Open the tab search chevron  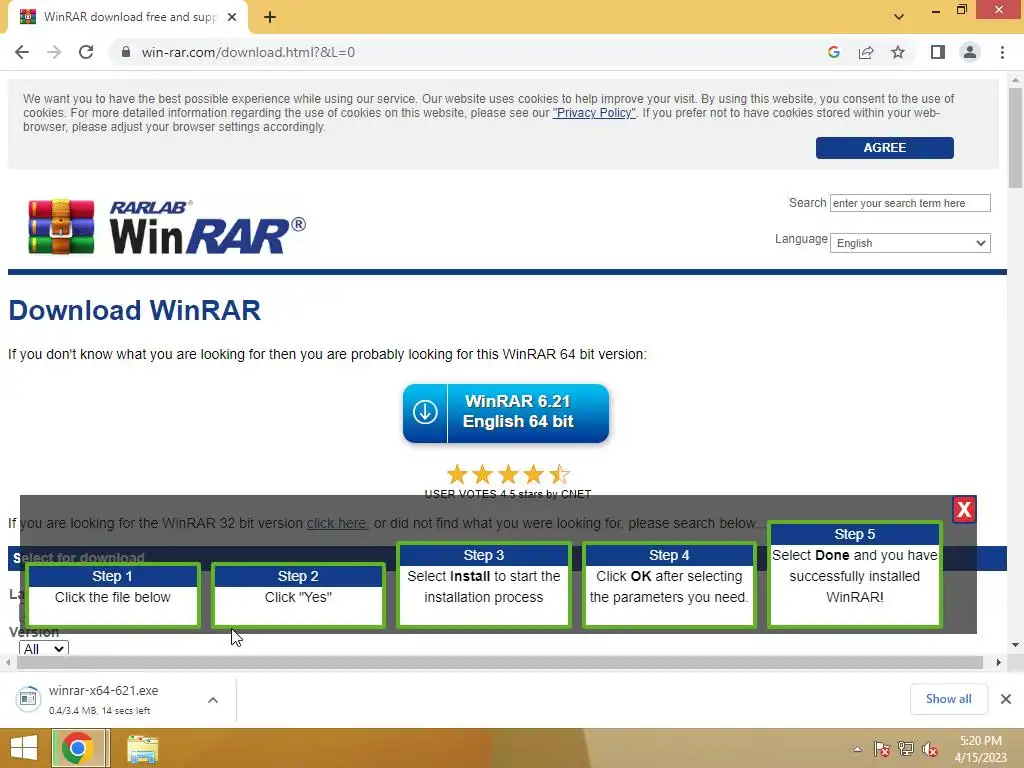(x=899, y=17)
